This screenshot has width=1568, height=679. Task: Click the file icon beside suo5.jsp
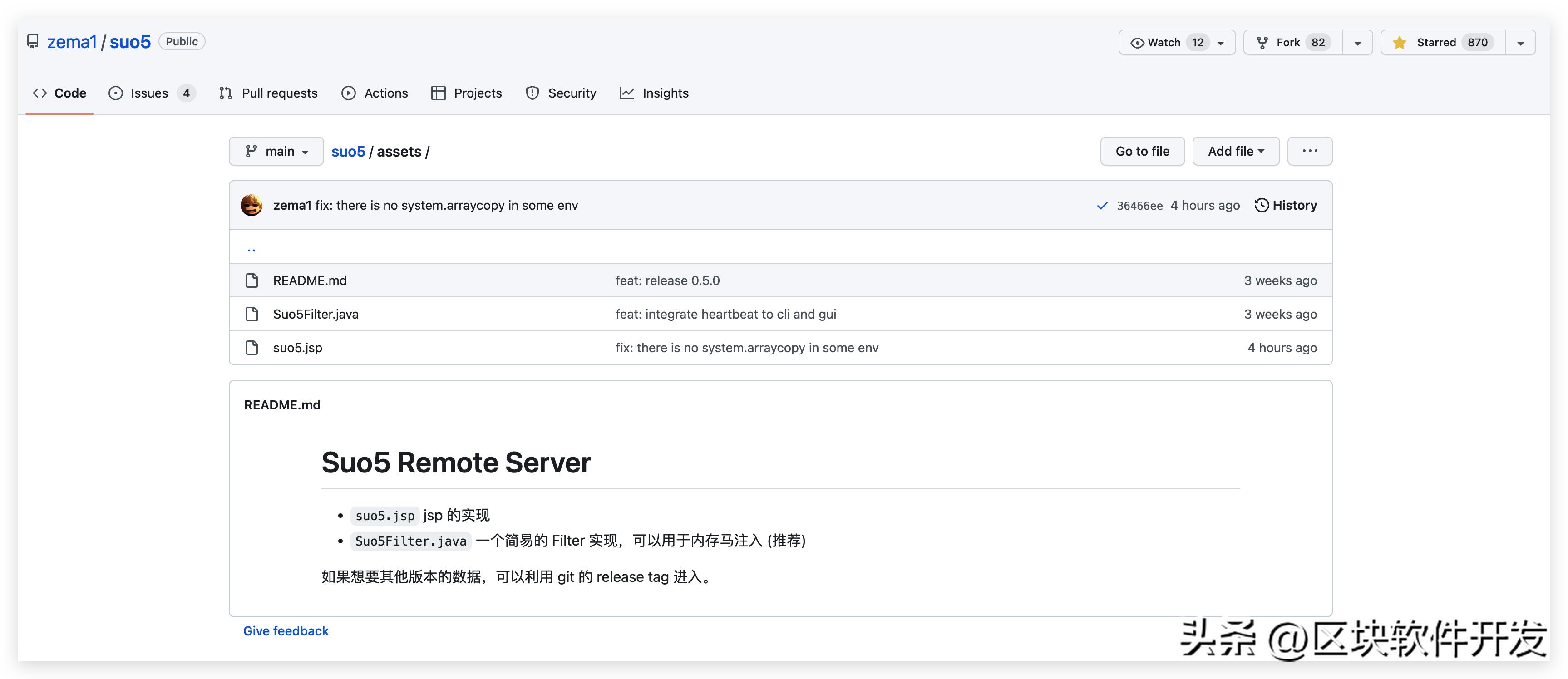[251, 347]
